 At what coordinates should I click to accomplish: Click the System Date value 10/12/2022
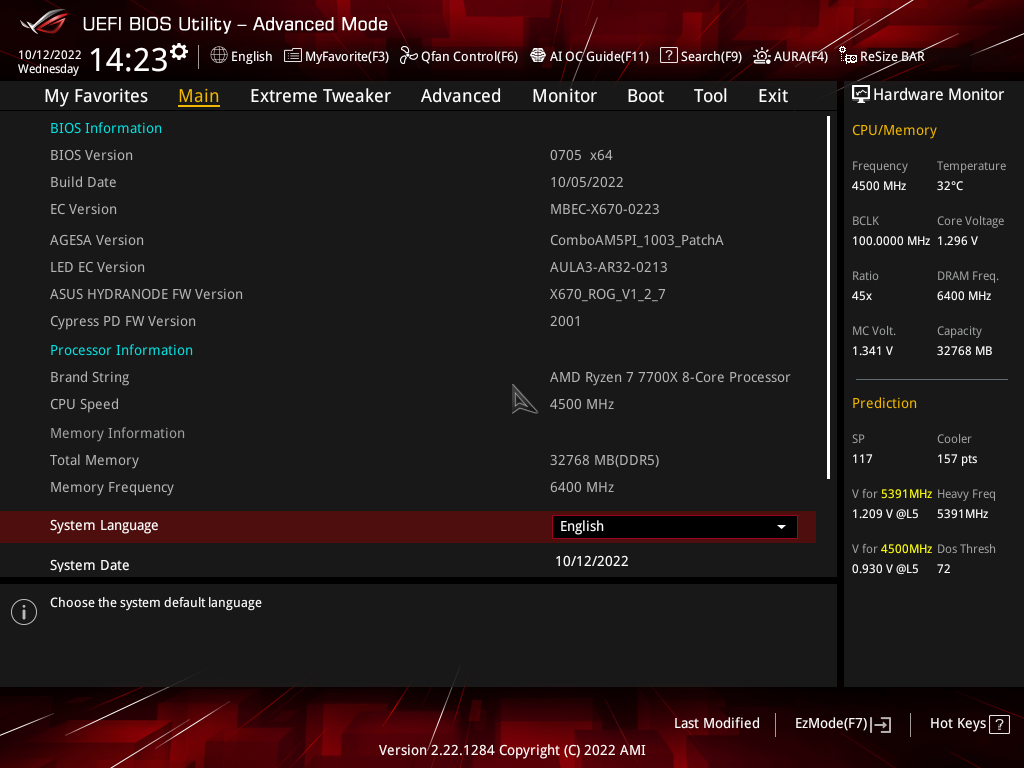(x=592, y=561)
